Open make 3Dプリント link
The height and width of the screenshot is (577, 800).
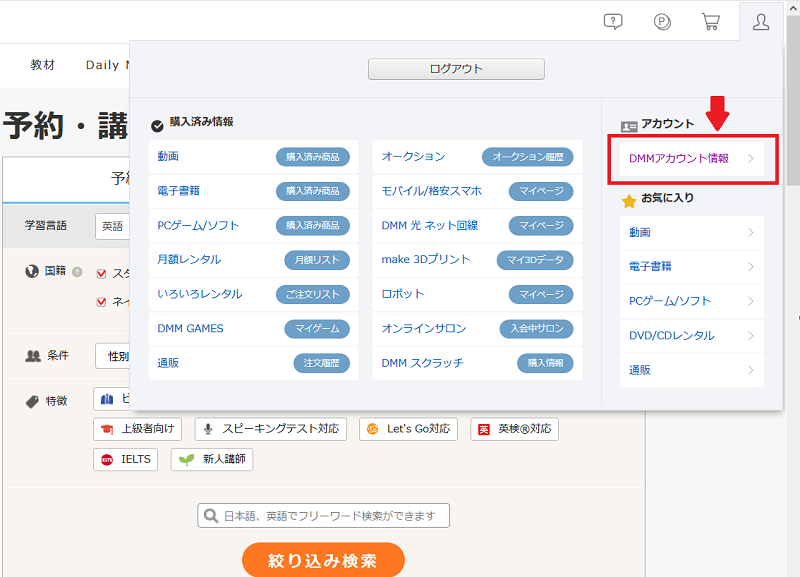[426, 259]
